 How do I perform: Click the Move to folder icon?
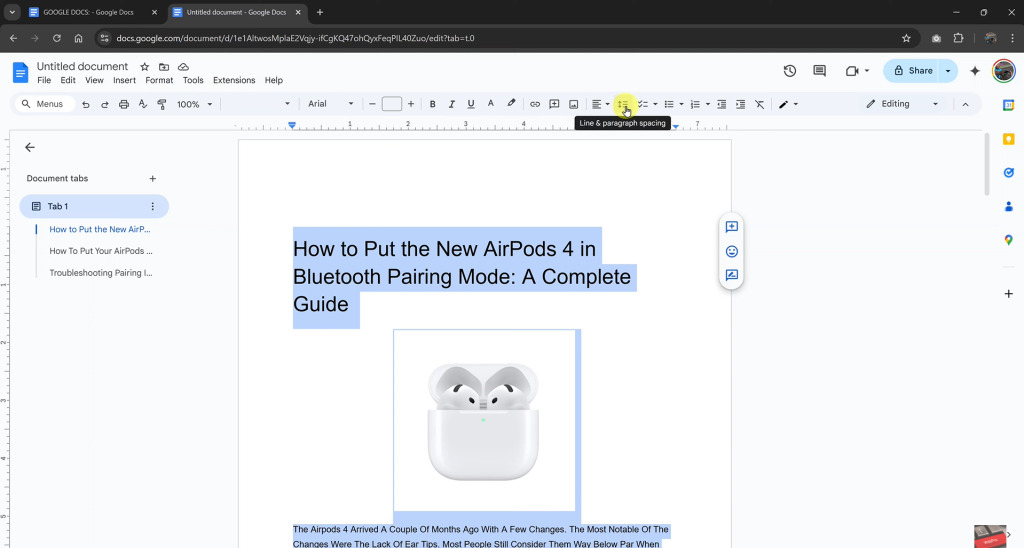[x=164, y=67]
